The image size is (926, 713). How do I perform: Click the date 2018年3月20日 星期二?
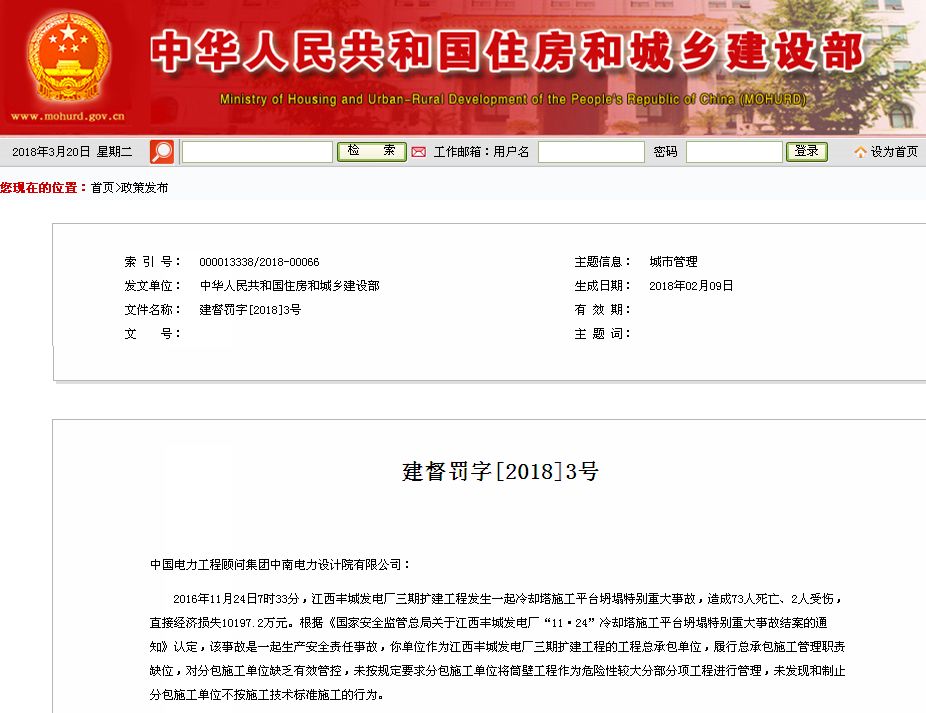[x=72, y=152]
